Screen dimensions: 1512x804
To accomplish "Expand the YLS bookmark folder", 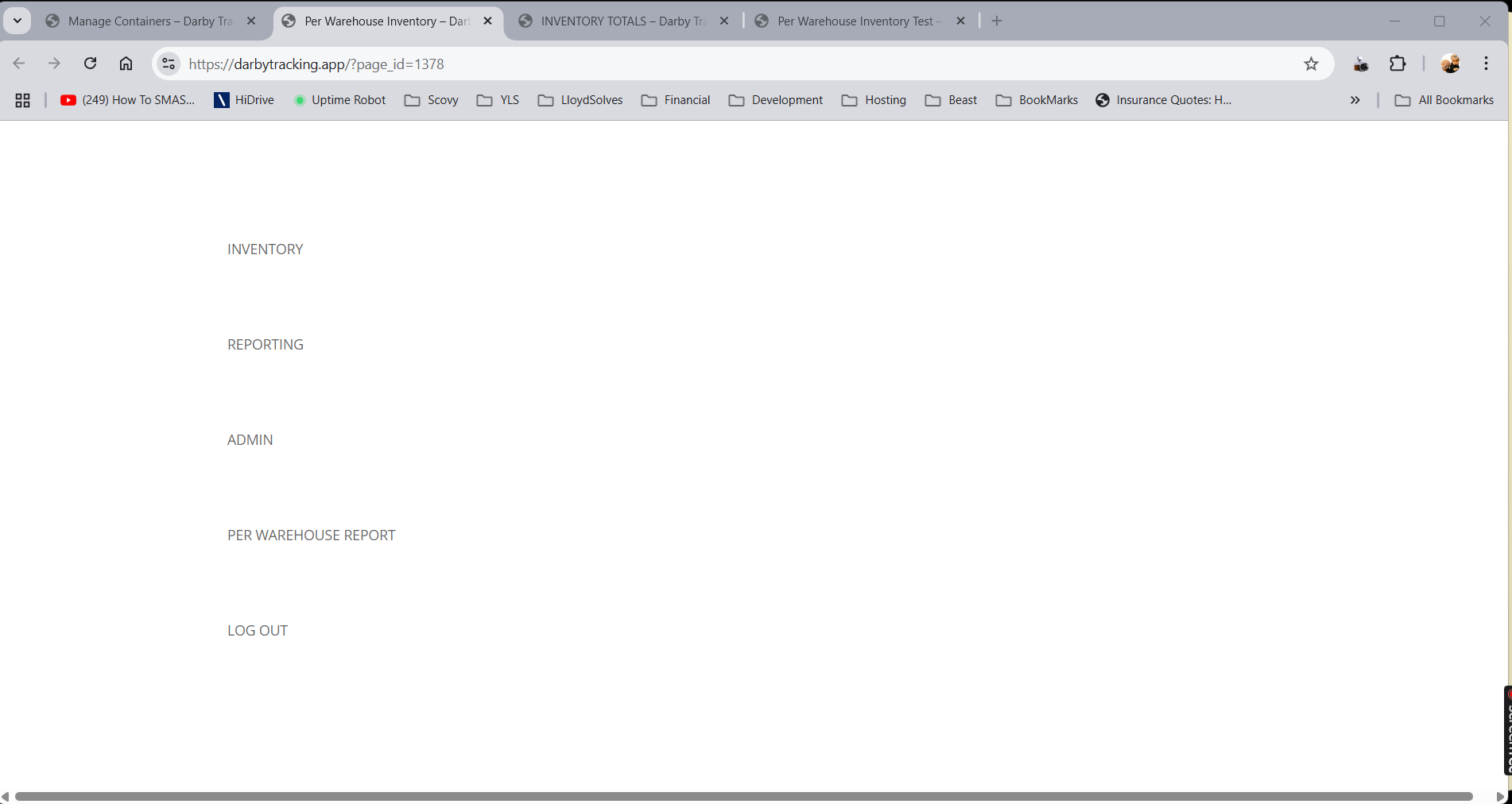I will [498, 100].
